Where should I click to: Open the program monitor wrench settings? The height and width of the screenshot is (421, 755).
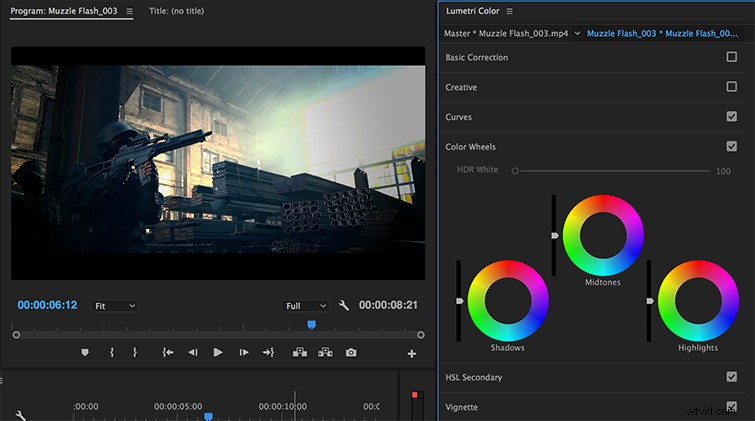tap(343, 305)
